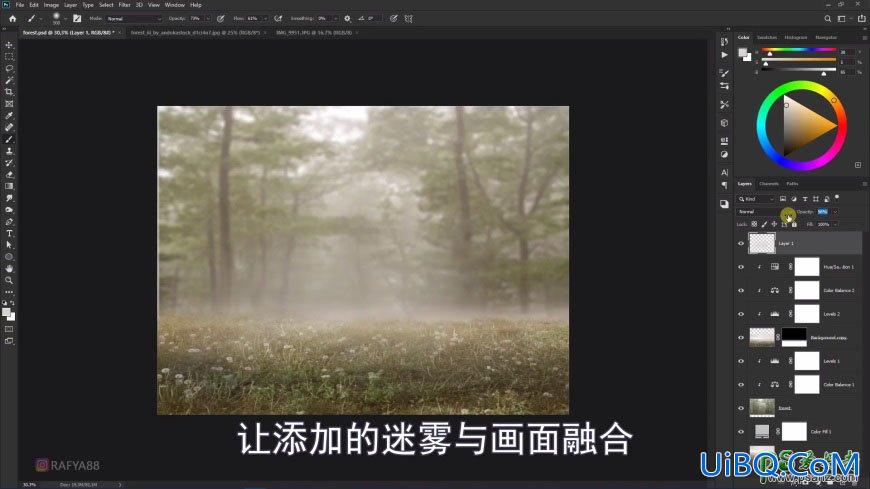
Task: Switch to the IMG_9951.JPG document tab
Action: [314, 33]
